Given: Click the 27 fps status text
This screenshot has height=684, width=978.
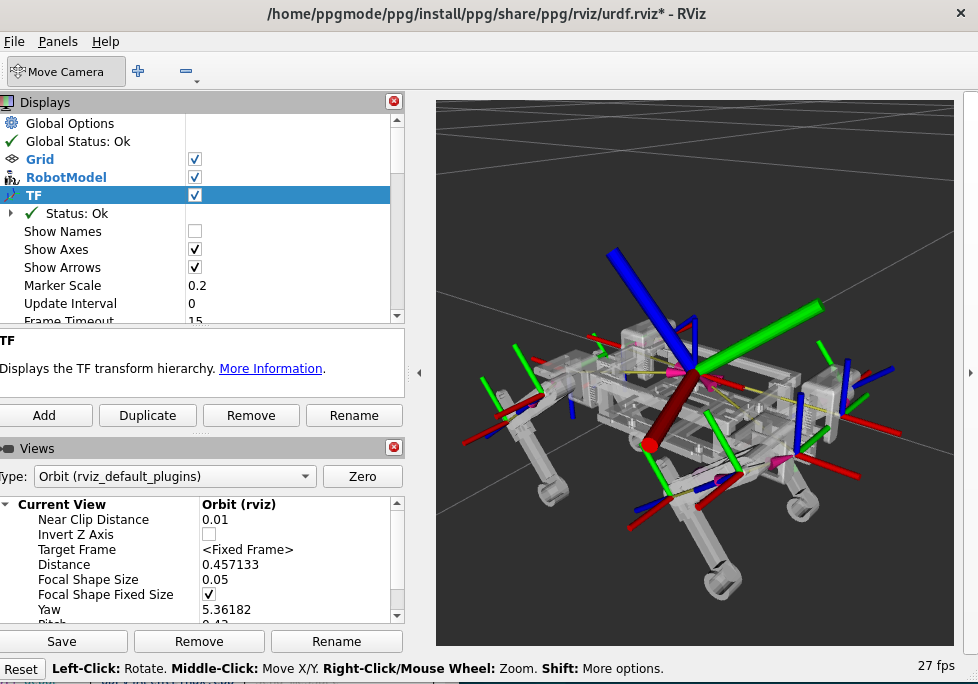Looking at the screenshot, I should point(936,665).
